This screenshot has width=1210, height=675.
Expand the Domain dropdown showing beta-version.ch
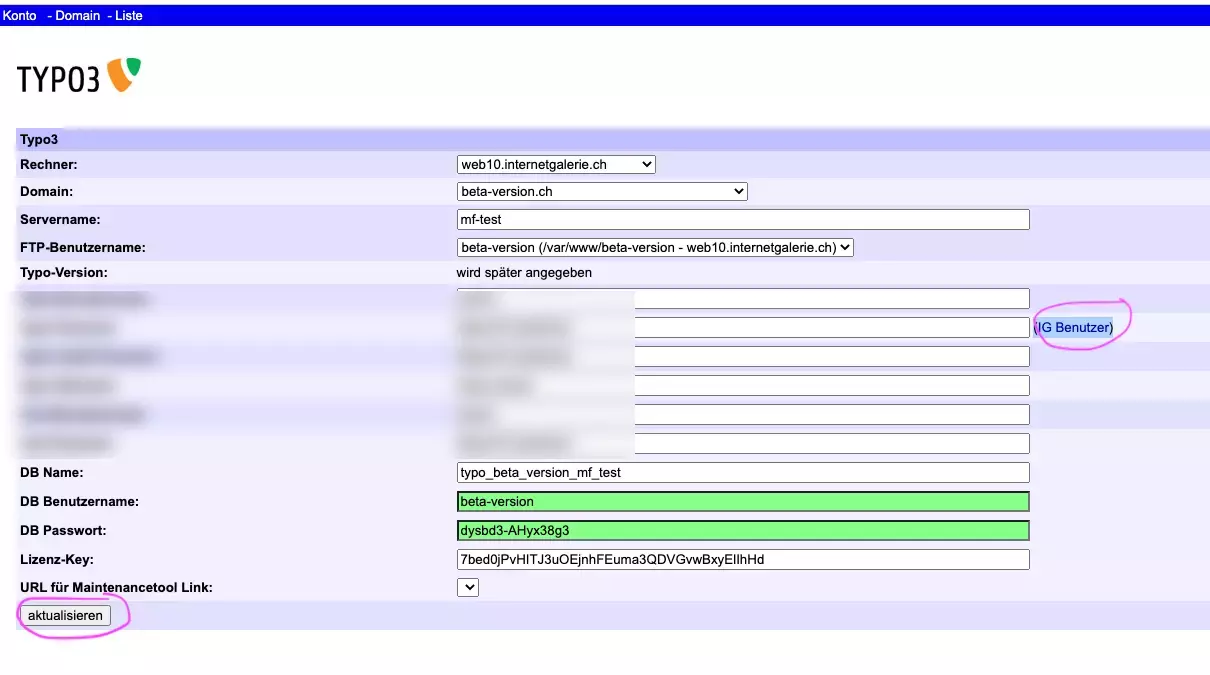click(602, 191)
